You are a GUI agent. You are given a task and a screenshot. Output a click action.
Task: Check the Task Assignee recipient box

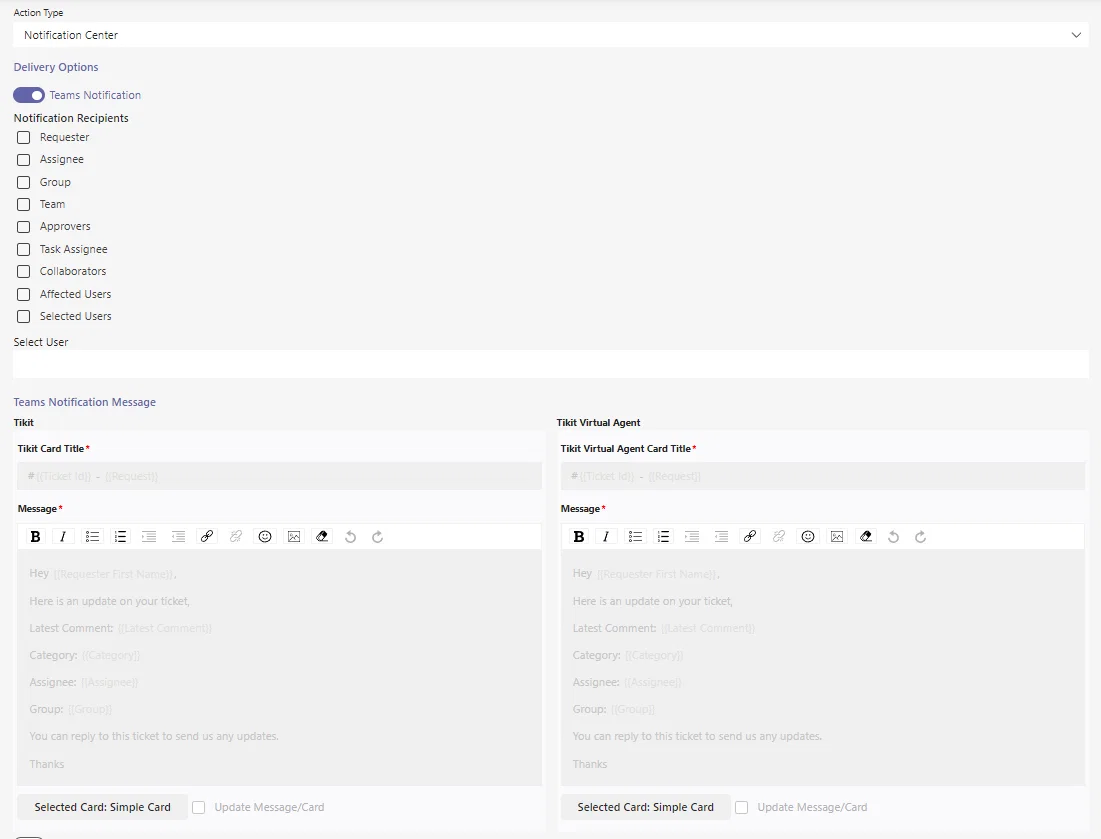click(x=23, y=249)
